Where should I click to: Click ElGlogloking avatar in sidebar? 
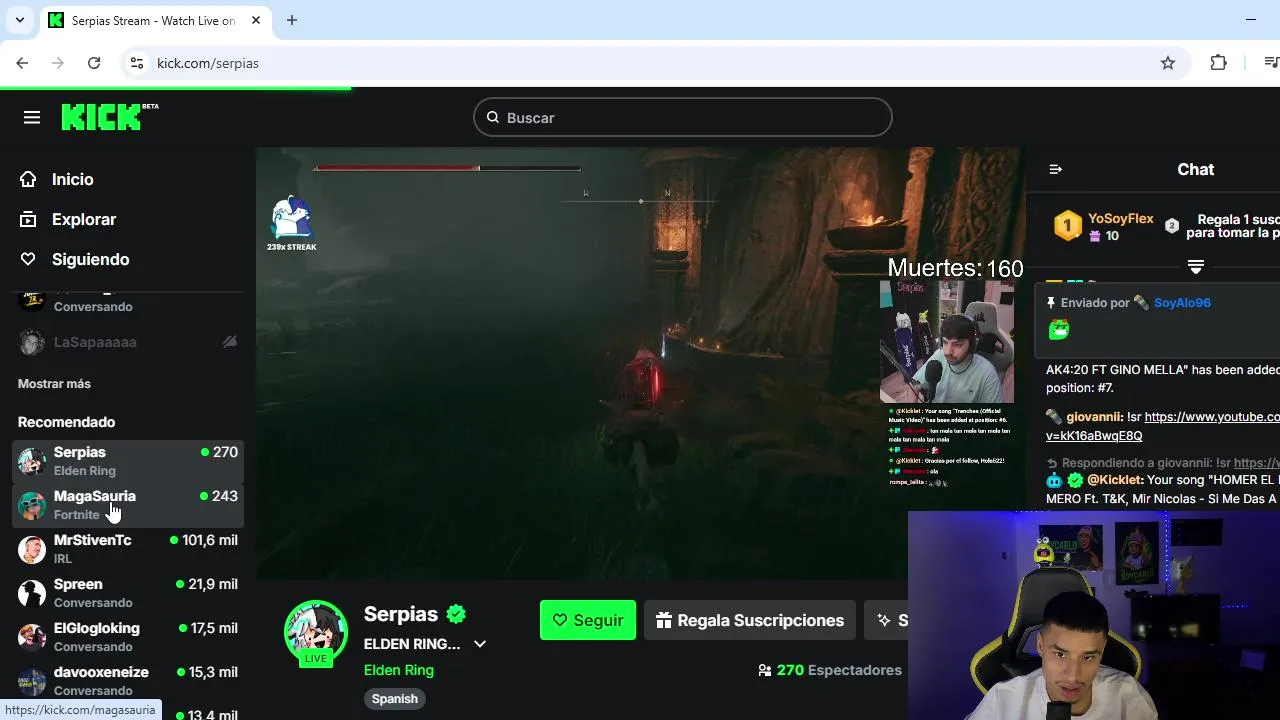tap(32, 638)
